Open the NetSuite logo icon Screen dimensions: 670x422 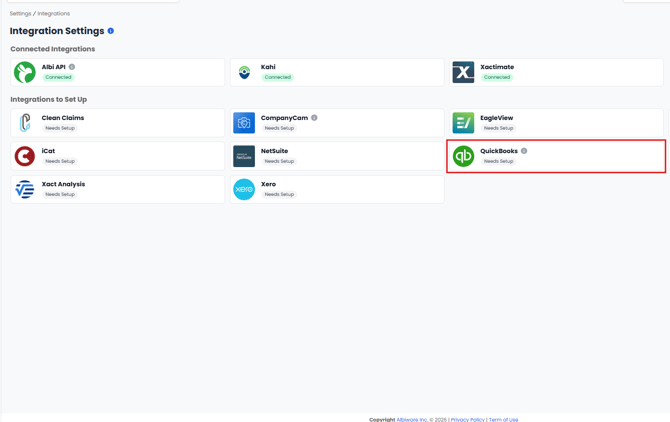[244, 156]
